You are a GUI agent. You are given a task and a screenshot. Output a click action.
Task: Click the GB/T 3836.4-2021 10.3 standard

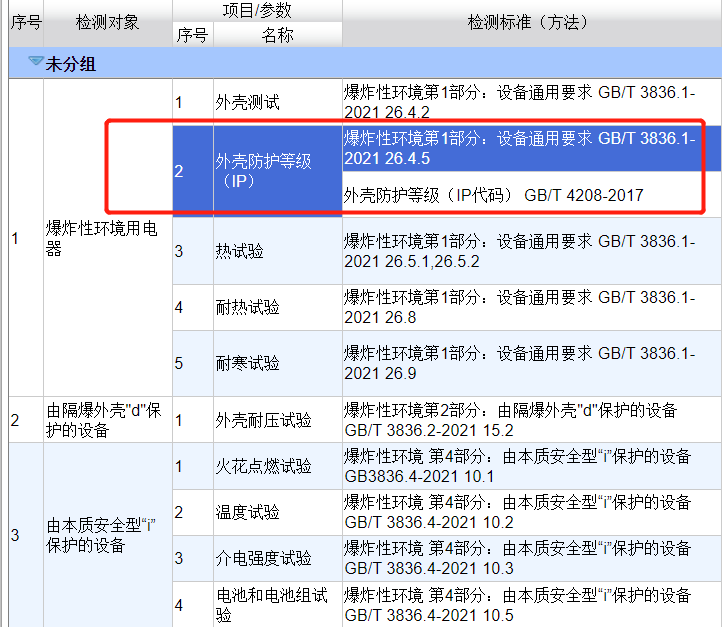pyautogui.click(x=532, y=558)
